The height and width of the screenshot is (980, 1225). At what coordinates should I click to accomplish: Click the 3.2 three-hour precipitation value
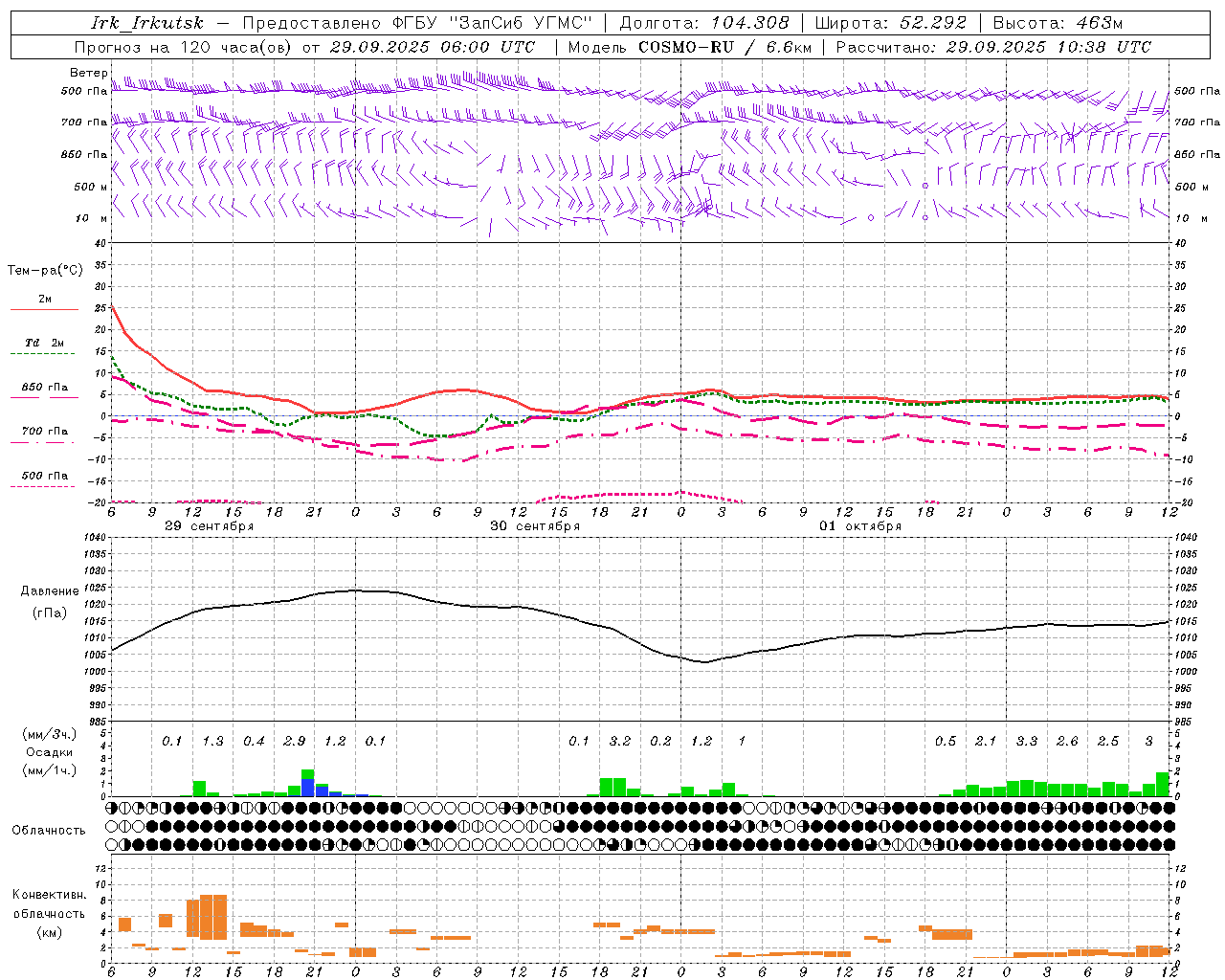619,742
